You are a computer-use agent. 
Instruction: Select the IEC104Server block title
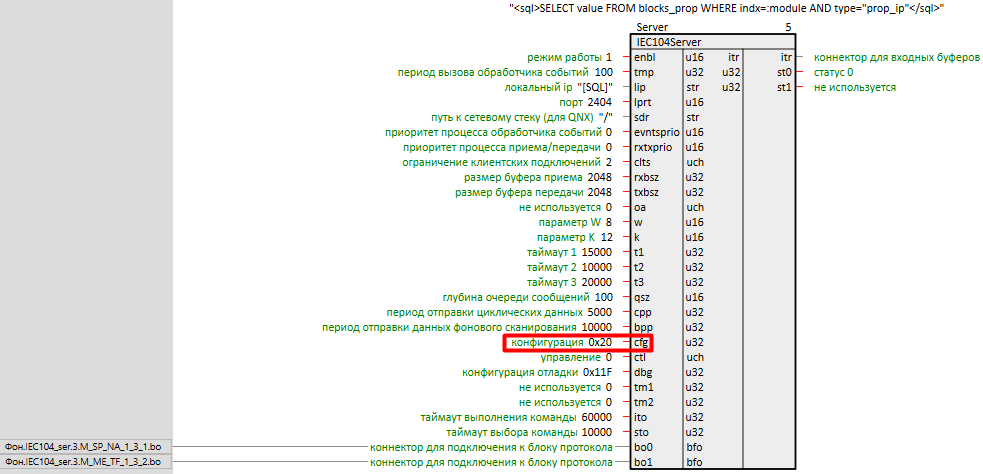point(668,42)
